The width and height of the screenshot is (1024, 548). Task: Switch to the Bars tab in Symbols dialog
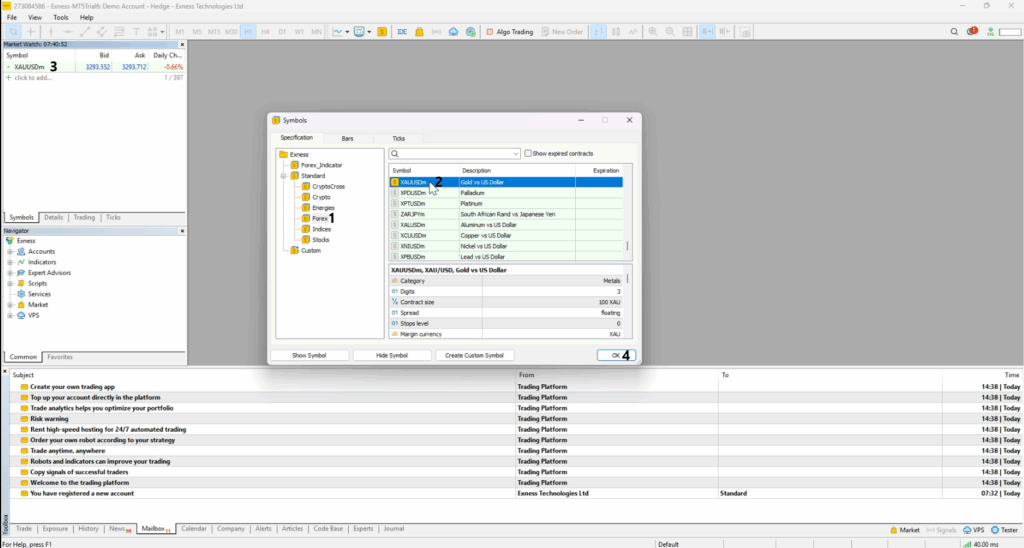[347, 138]
